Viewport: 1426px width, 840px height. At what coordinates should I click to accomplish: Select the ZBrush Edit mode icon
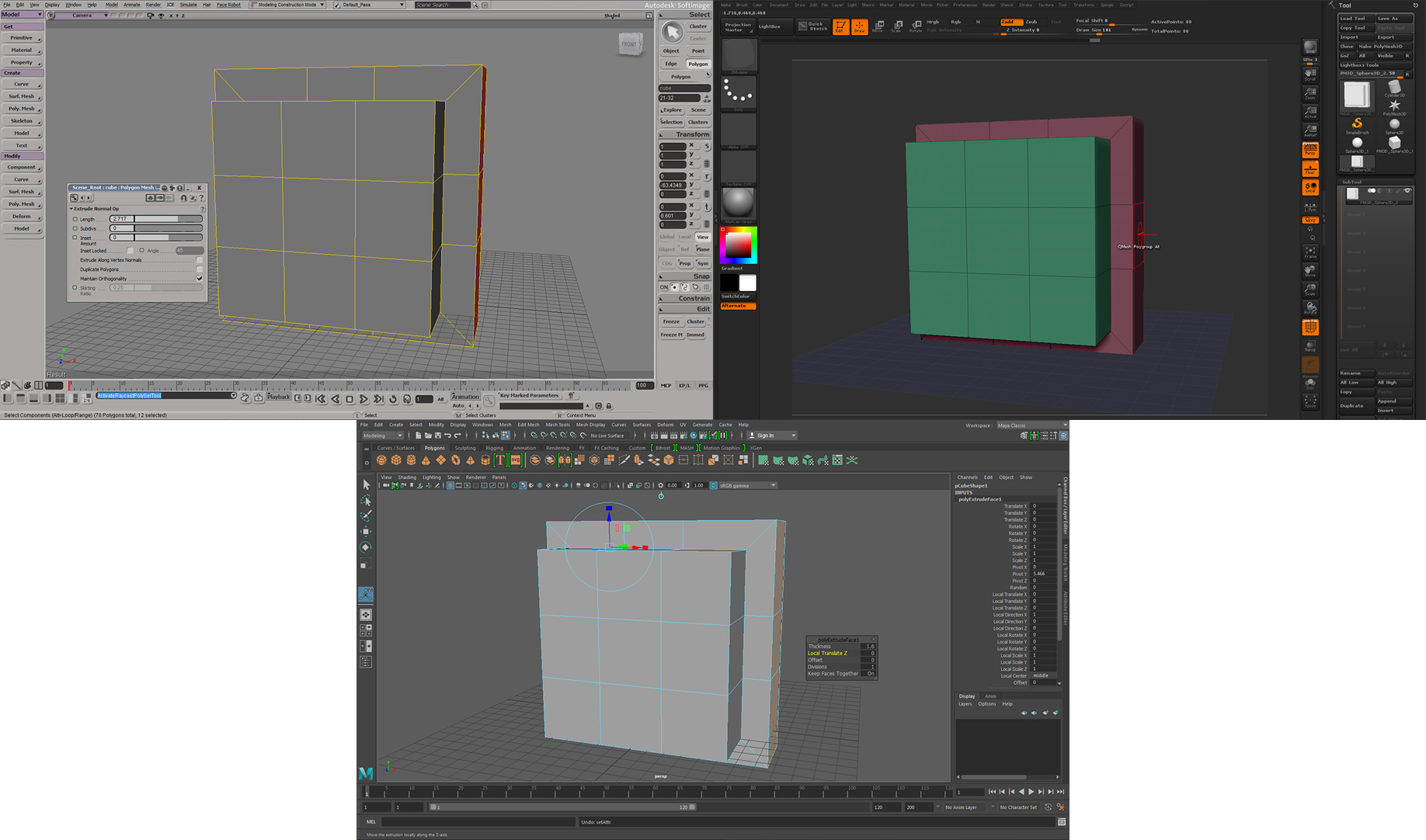coord(841,27)
